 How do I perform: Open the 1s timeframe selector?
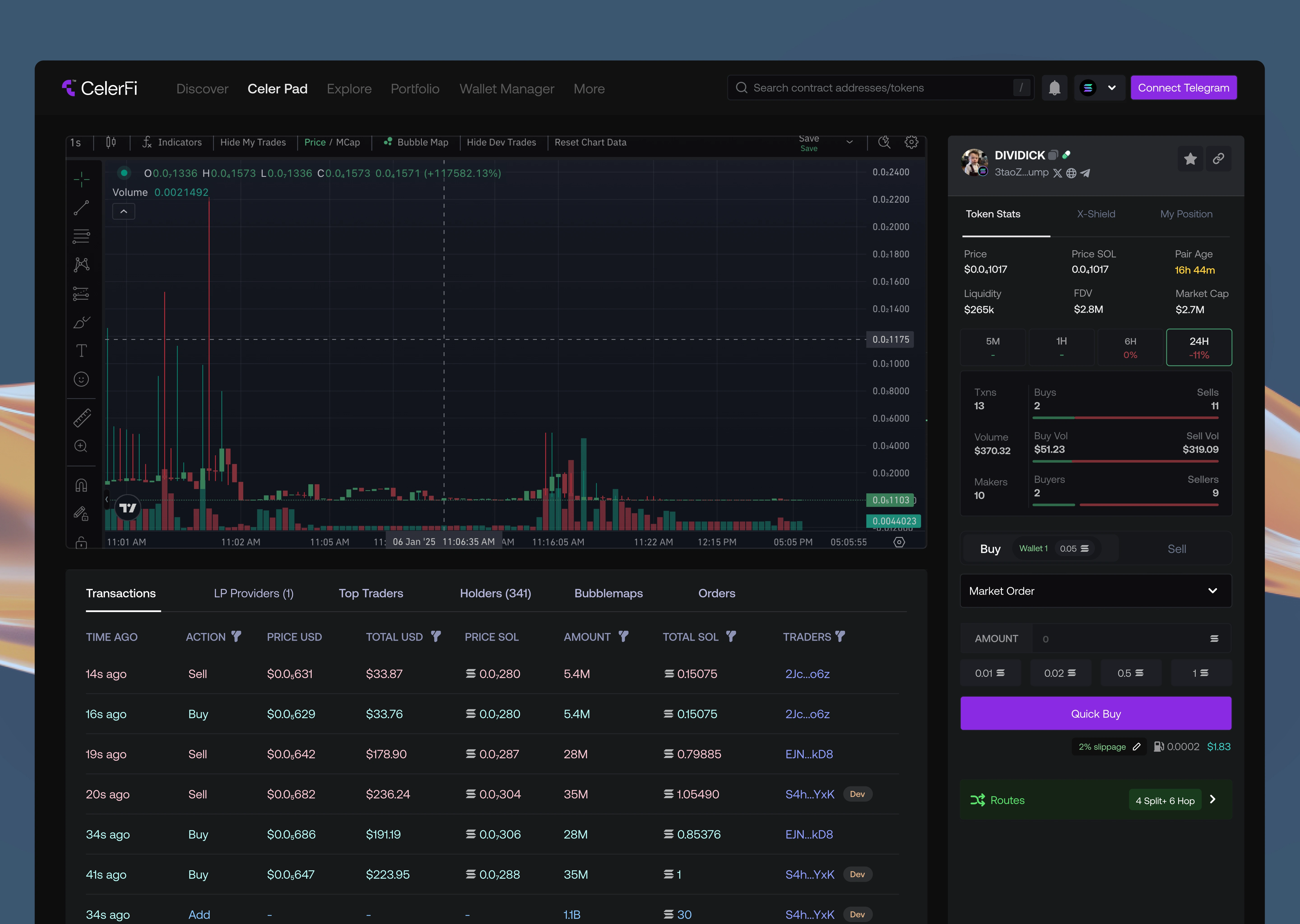pyautogui.click(x=76, y=142)
